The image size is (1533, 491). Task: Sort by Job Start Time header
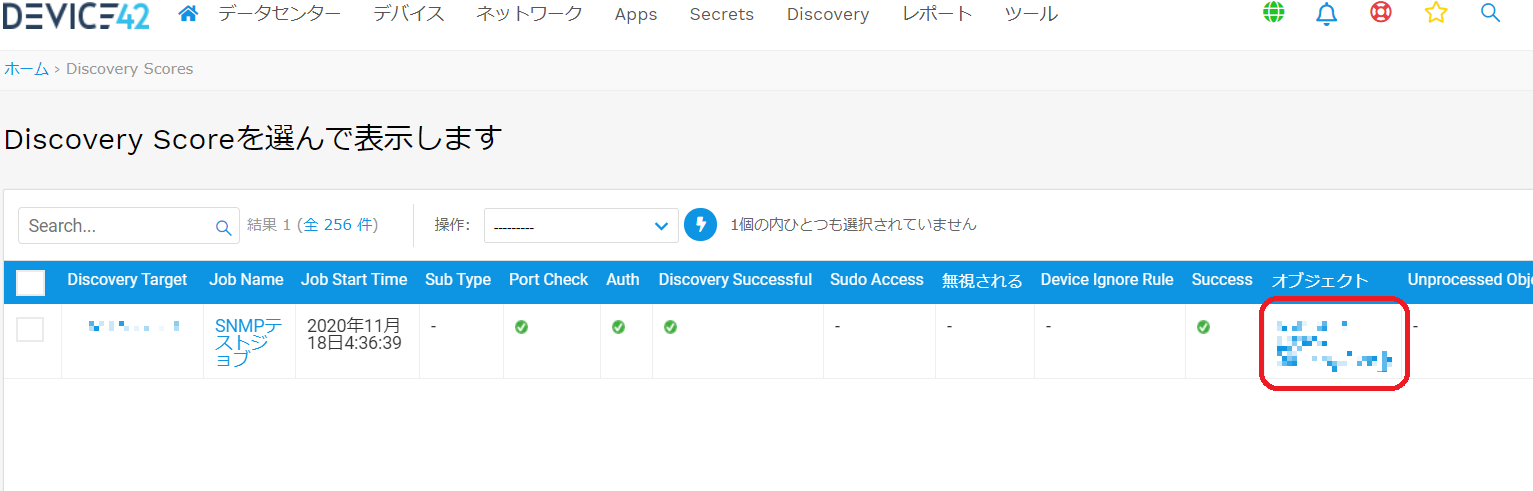354,280
